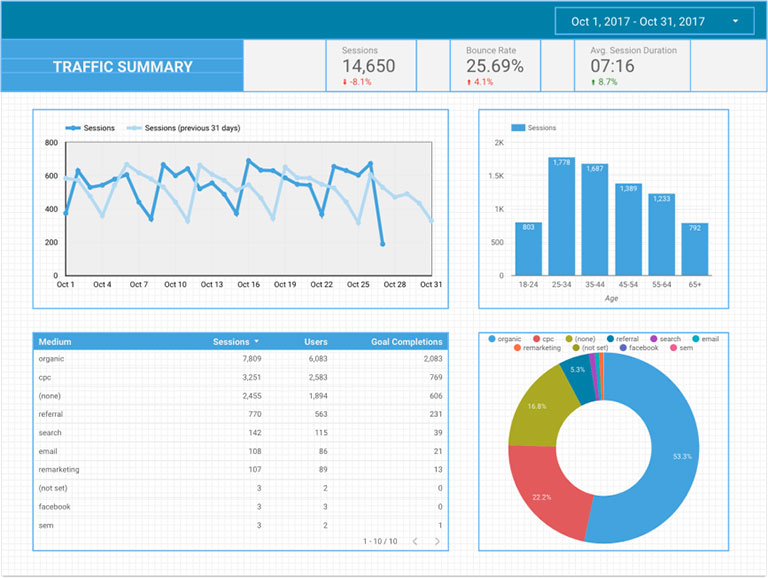Click the 7,809 sessions value
The width and height of the screenshot is (768, 578).
252,359
